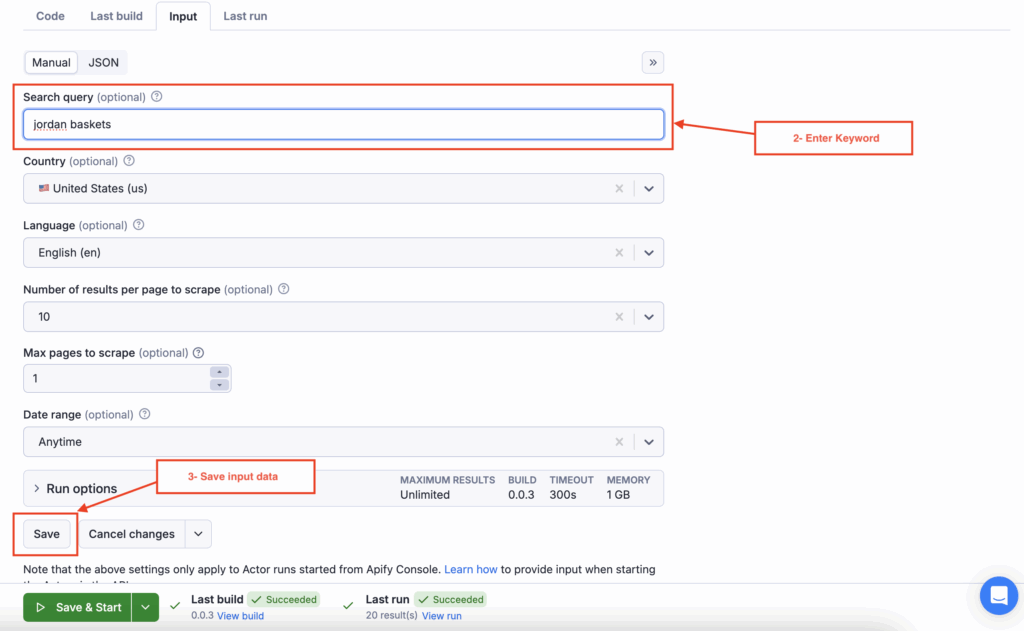
Task: Show help for results per page
Action: coord(283,289)
